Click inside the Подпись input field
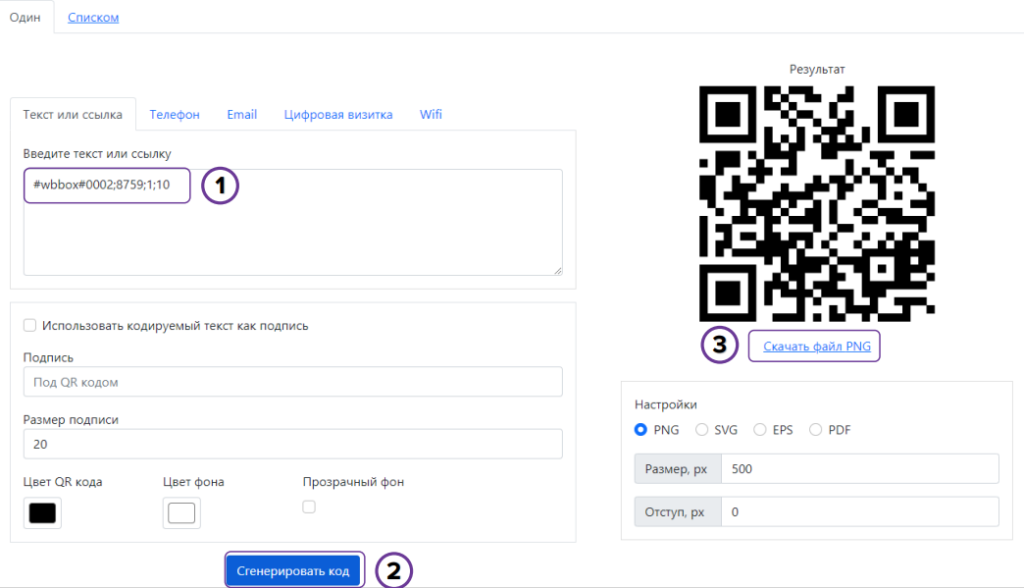Image resolution: width=1024 pixels, height=588 pixels. 292,381
